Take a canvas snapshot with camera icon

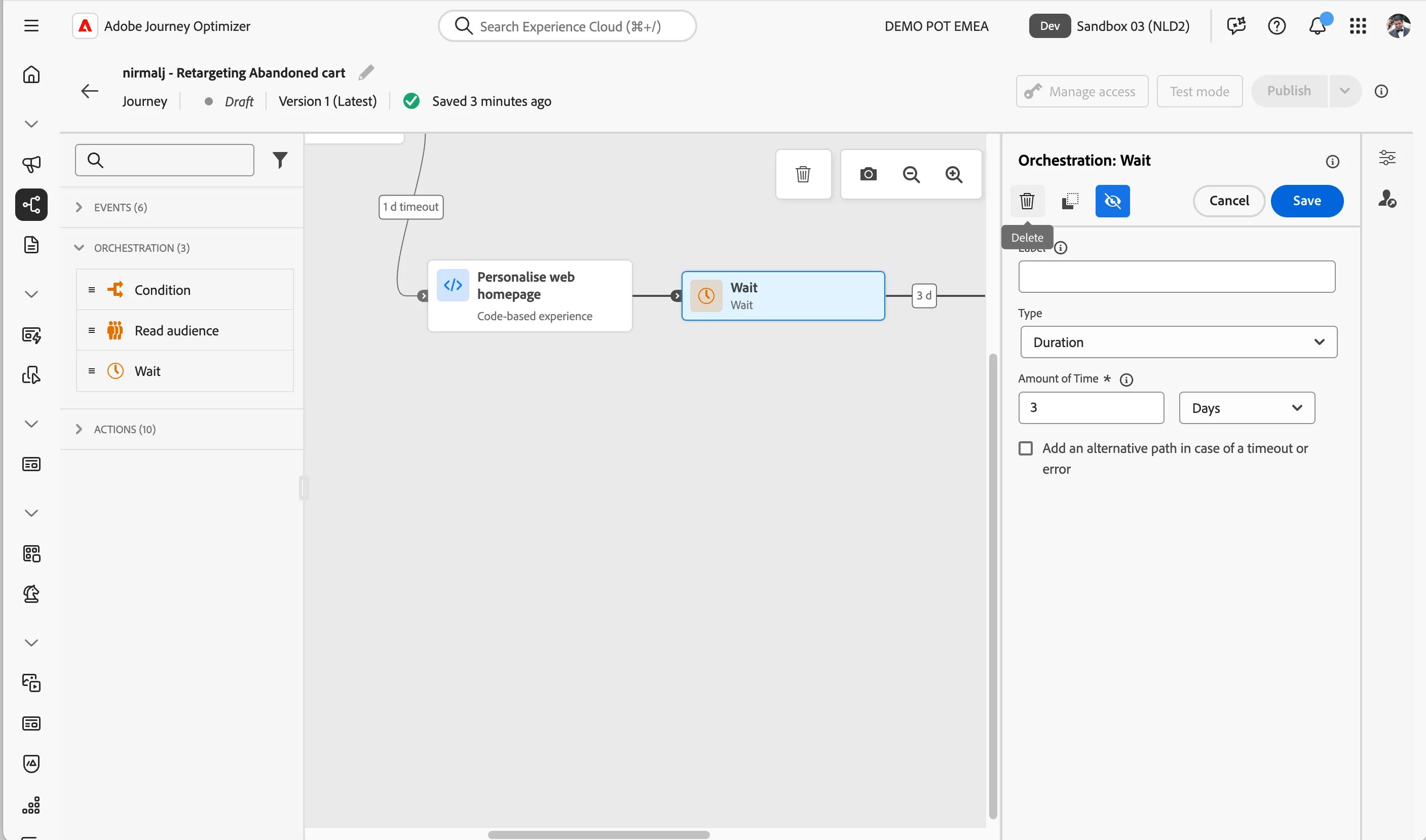coord(868,174)
